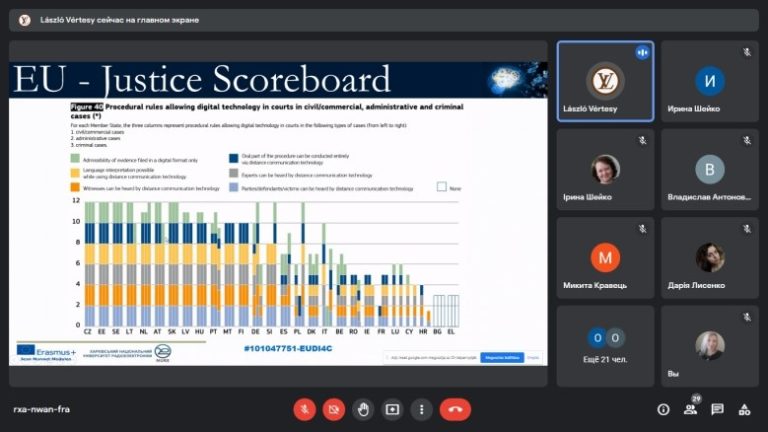Click muted mic icon on Владислав Антонов tile
Image resolution: width=768 pixels, height=432 pixels.
[x=746, y=141]
